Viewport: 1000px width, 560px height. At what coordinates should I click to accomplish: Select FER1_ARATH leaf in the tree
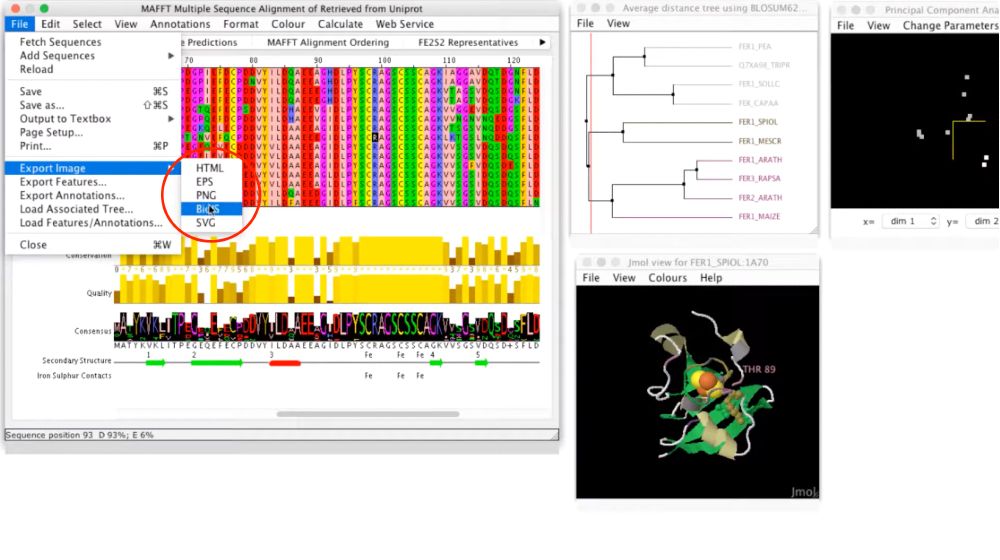point(760,160)
